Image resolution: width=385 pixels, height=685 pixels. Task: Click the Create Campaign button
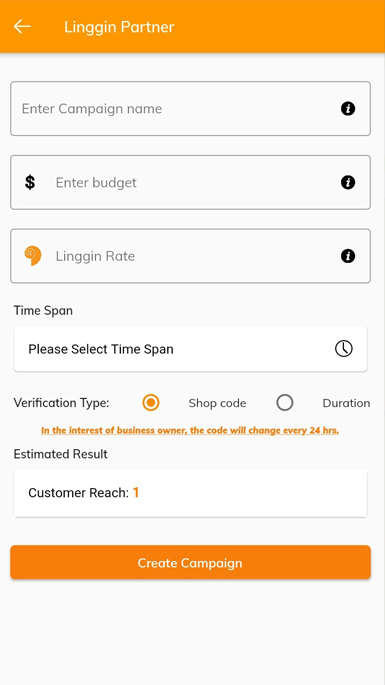191,562
